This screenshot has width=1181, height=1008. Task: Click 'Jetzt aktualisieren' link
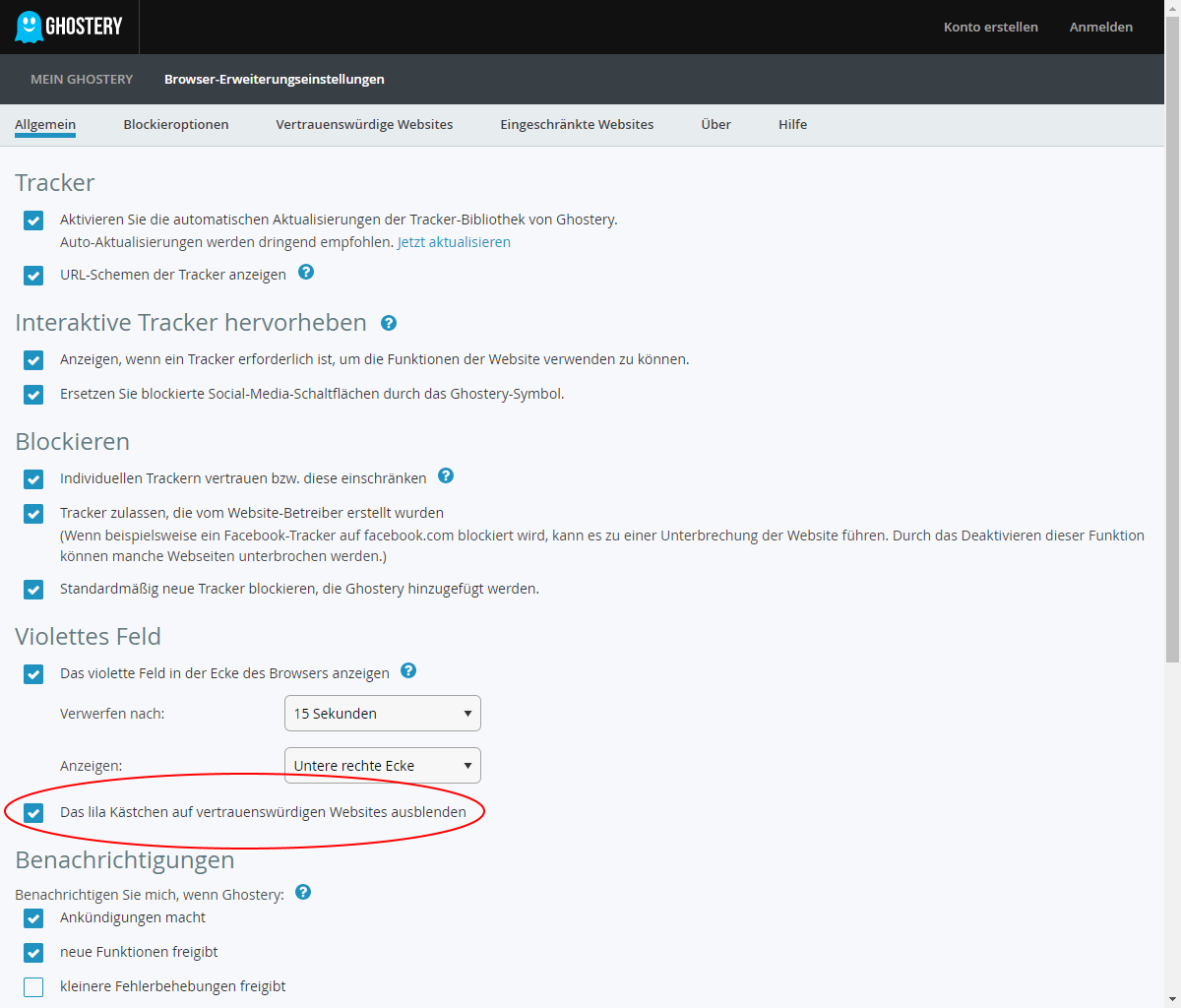click(x=454, y=242)
